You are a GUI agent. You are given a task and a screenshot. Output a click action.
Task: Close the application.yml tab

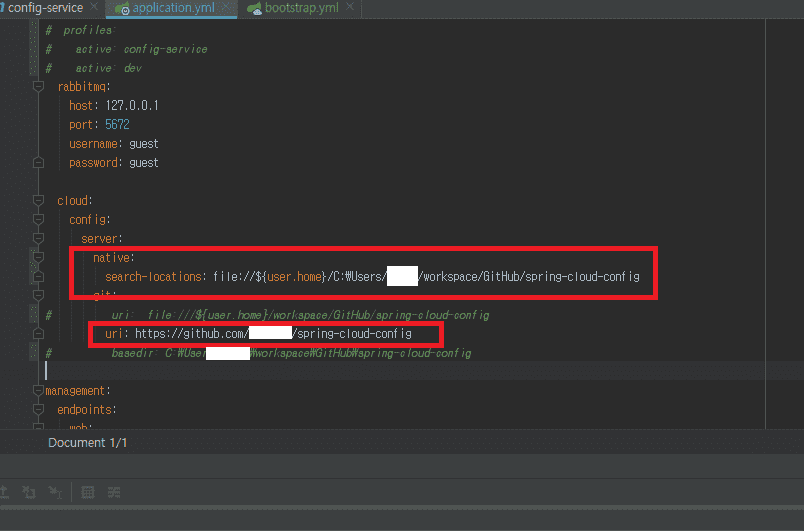point(226,7)
